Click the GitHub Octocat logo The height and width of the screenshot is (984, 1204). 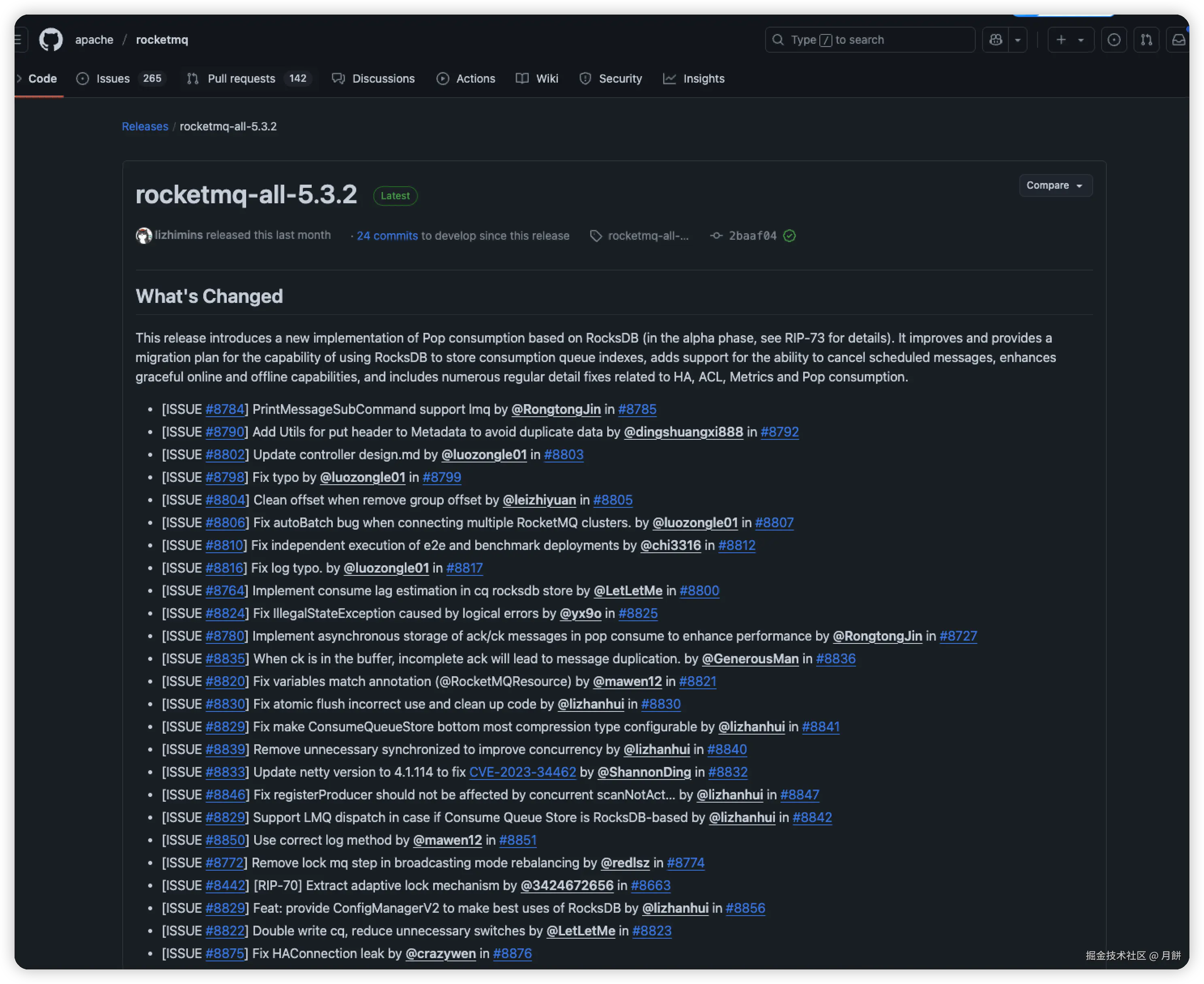51,40
